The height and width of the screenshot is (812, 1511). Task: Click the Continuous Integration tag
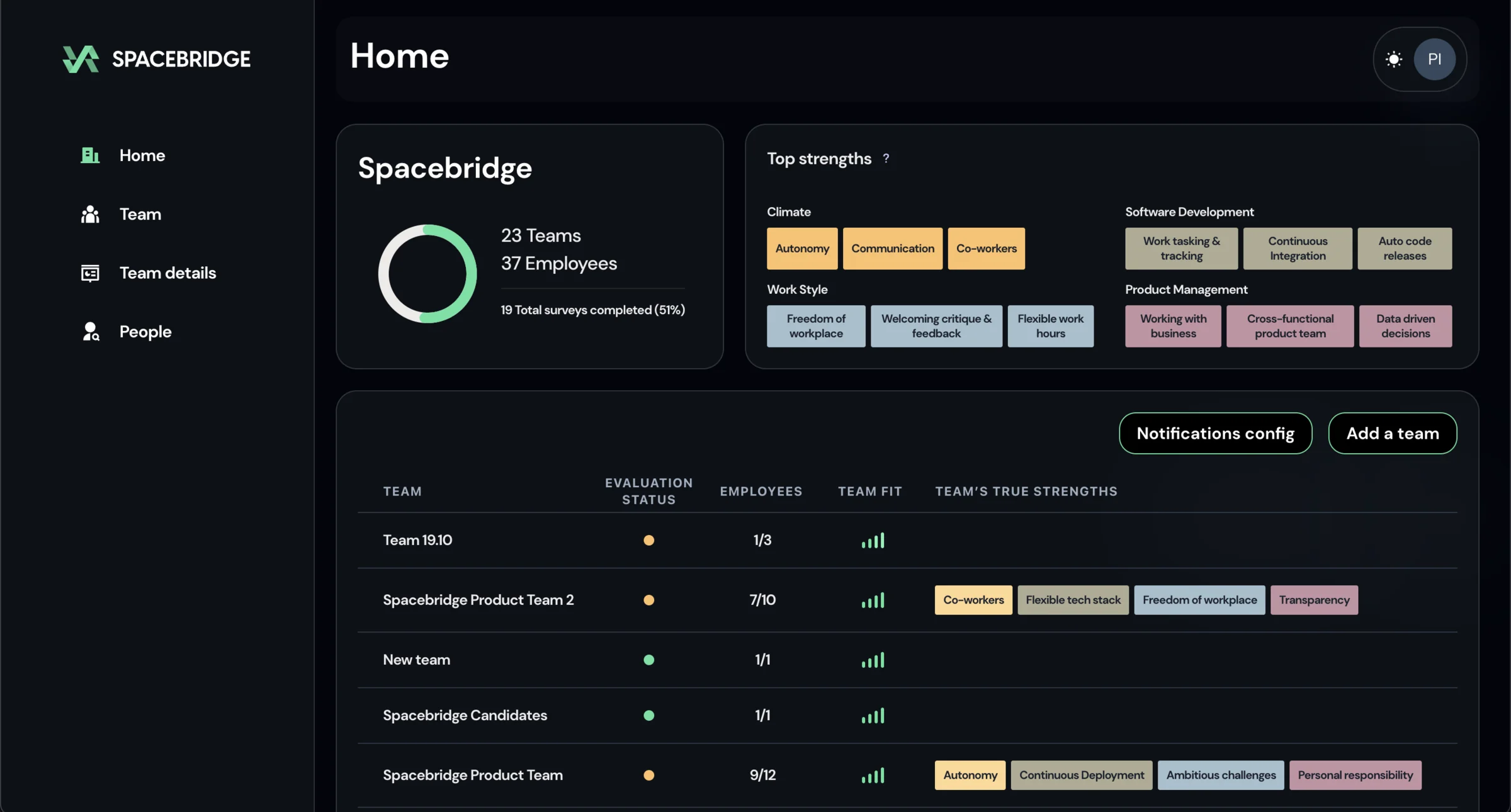point(1298,249)
